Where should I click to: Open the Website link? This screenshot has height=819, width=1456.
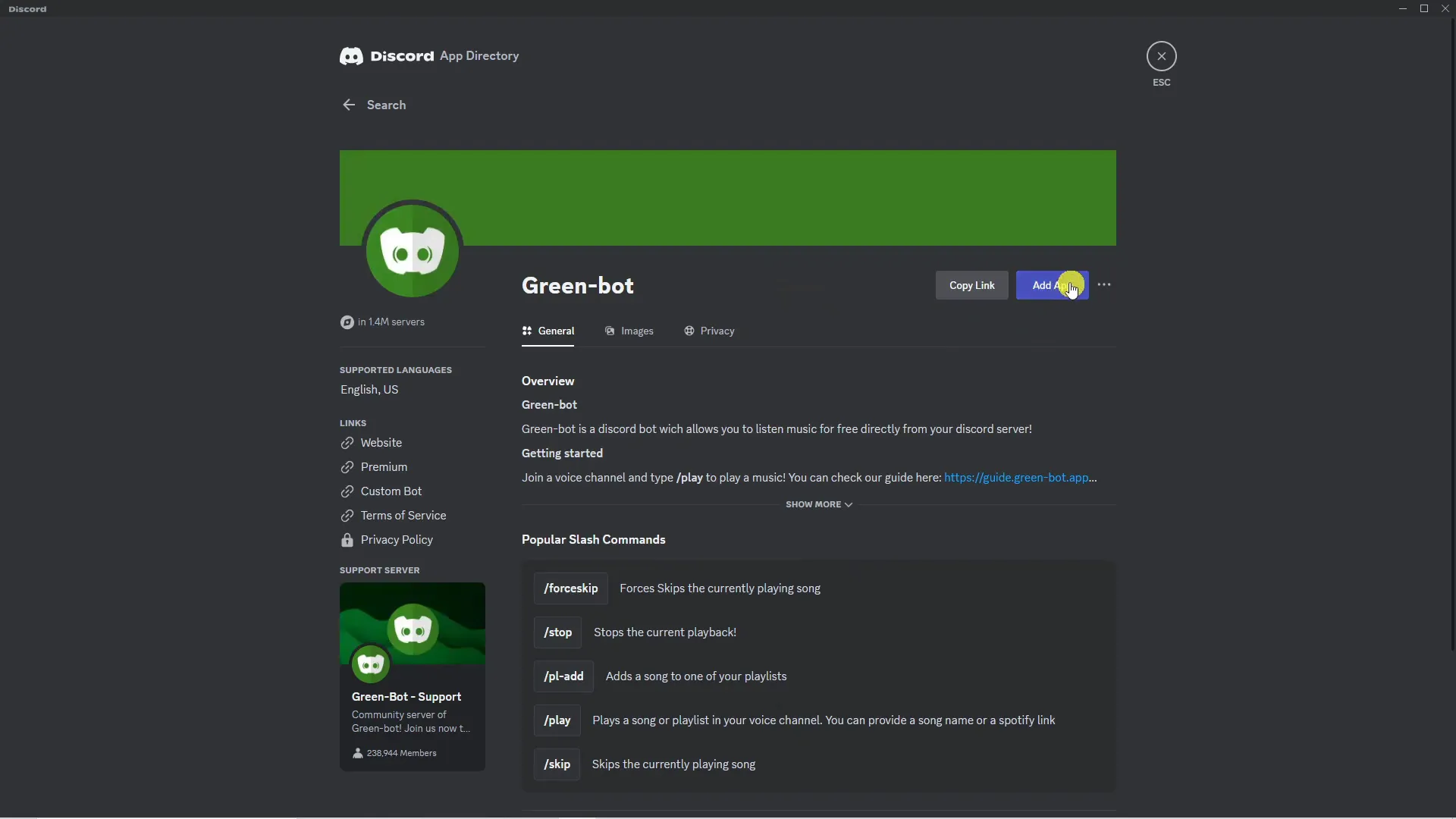click(381, 443)
